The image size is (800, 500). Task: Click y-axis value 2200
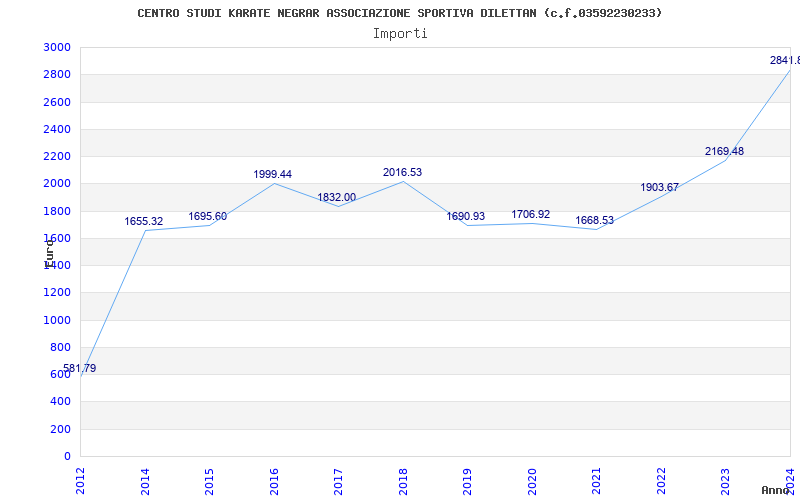pyautogui.click(x=57, y=156)
